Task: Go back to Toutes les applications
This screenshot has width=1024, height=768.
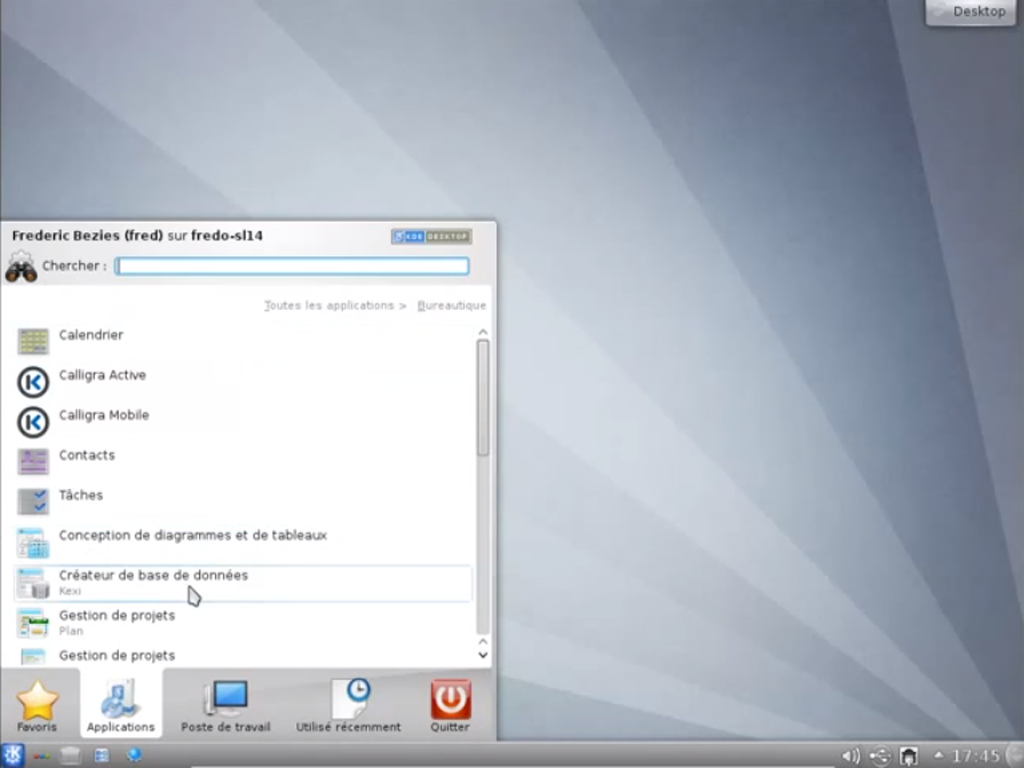Action: (x=328, y=305)
